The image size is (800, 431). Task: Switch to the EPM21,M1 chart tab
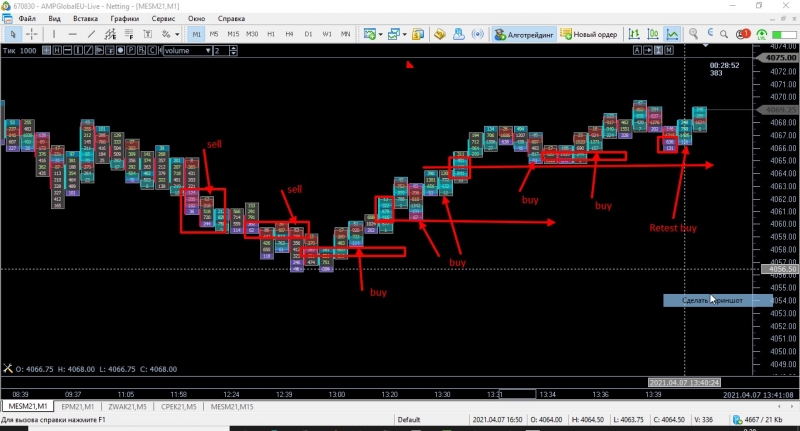77,407
